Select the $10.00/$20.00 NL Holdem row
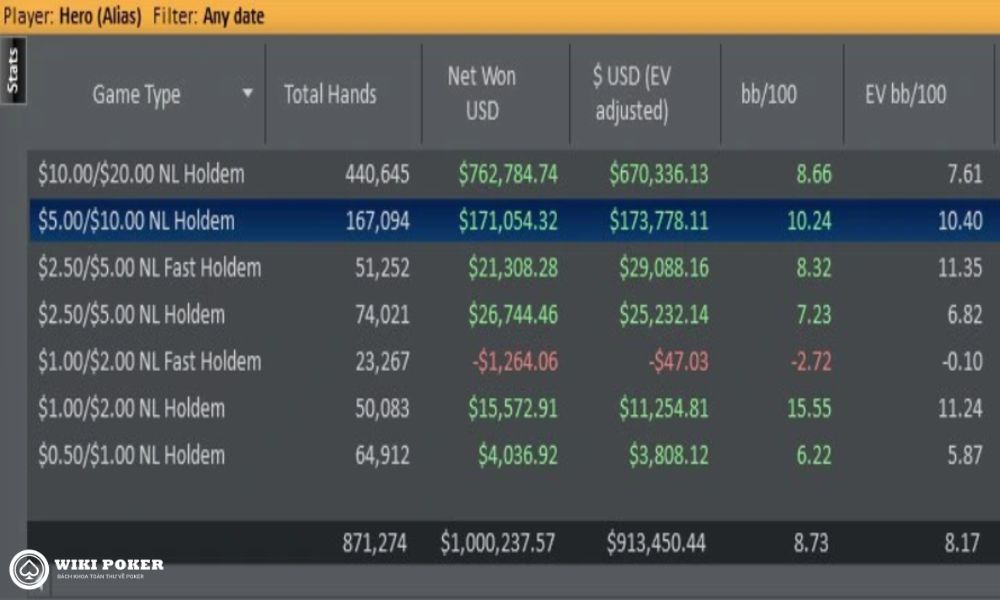 (x=513, y=174)
